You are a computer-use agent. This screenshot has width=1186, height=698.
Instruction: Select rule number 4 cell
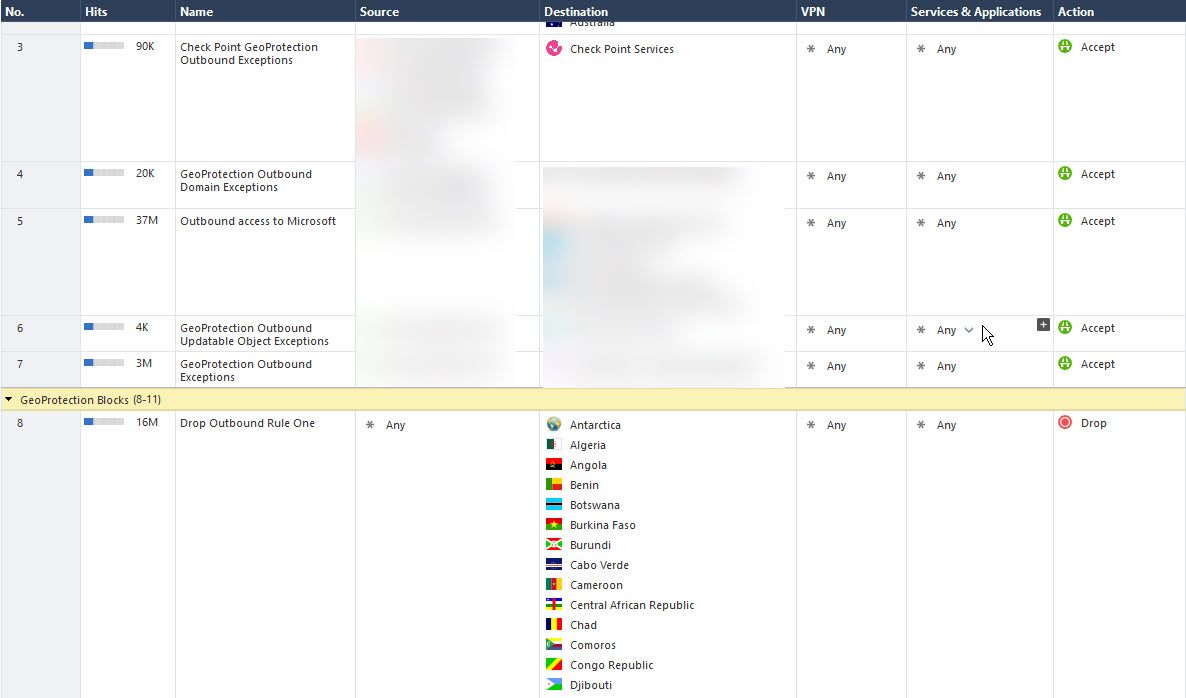[40, 185]
